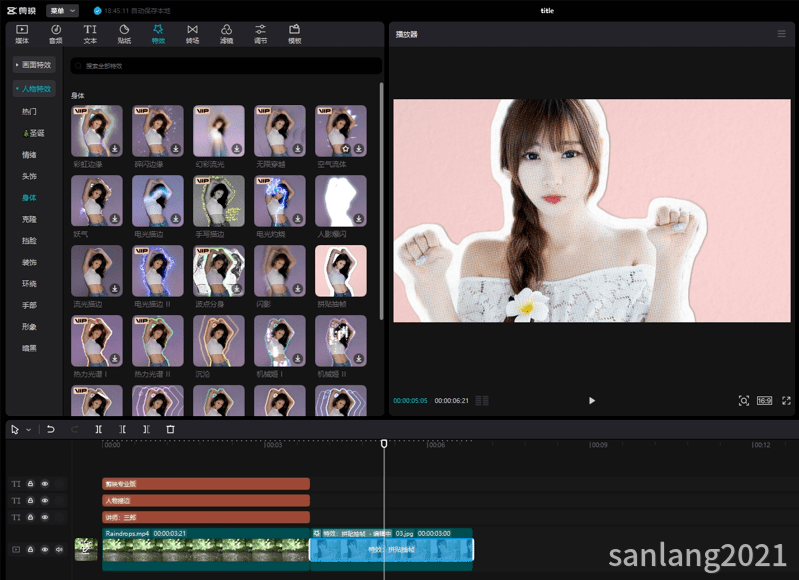Open the pointer tool mode dropdown arrow
799x580 pixels.
29,430
